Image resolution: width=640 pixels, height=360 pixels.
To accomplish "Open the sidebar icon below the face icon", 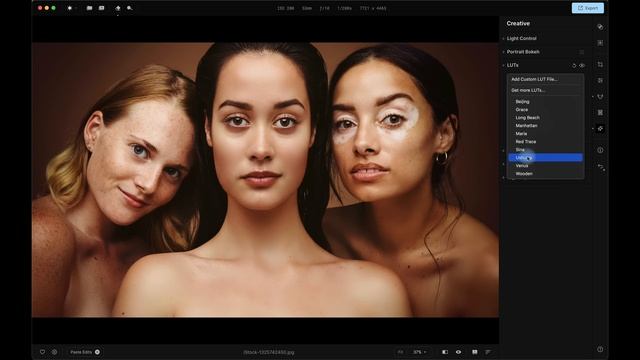I will coord(600,112).
